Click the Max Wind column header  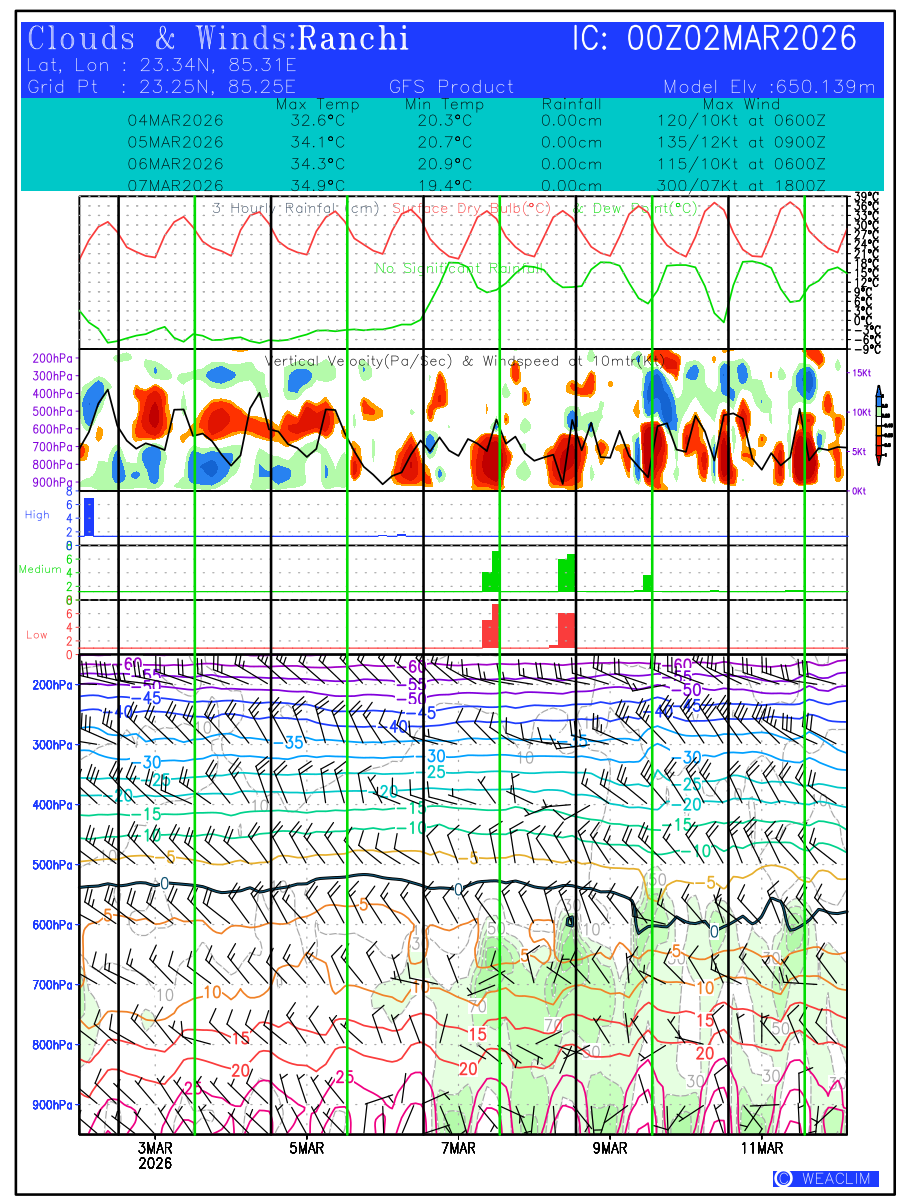[x=741, y=104]
